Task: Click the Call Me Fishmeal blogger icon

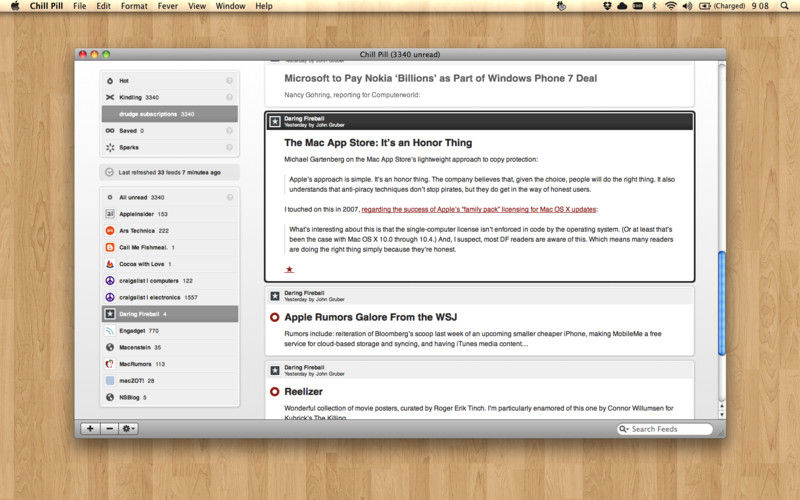Action: coord(110,247)
